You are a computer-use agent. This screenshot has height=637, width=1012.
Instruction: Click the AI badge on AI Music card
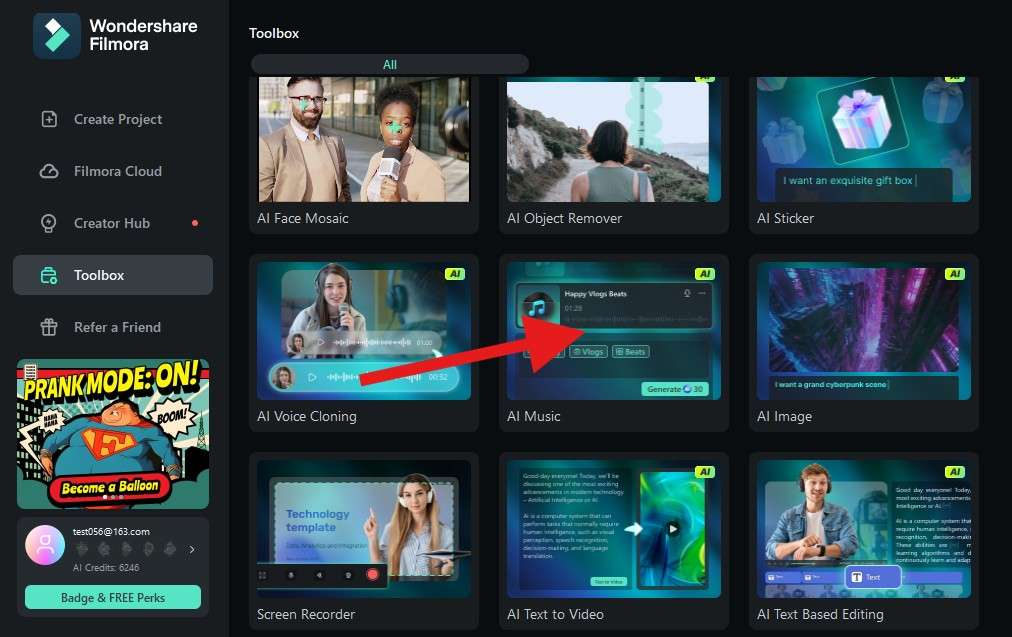(705, 274)
